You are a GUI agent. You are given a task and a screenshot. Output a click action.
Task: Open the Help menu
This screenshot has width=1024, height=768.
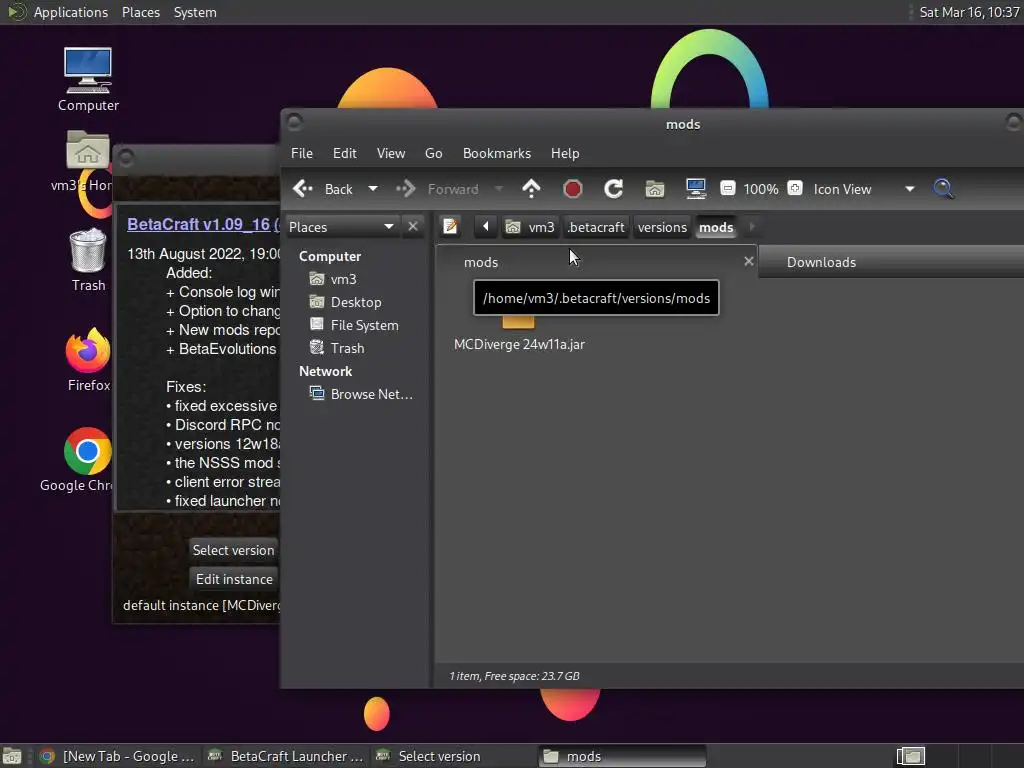565,153
